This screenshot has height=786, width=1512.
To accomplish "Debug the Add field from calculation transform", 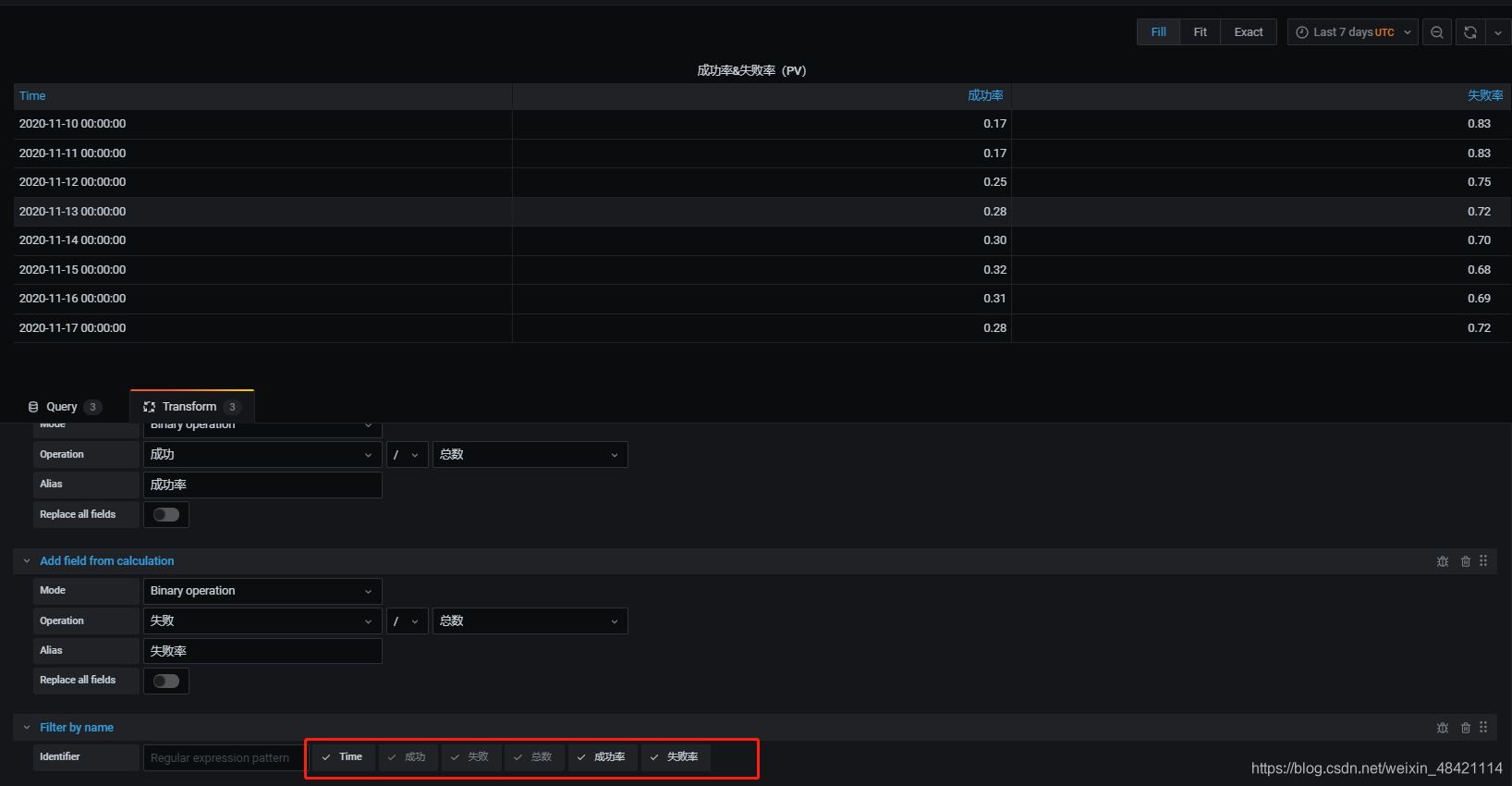I will click(1443, 561).
